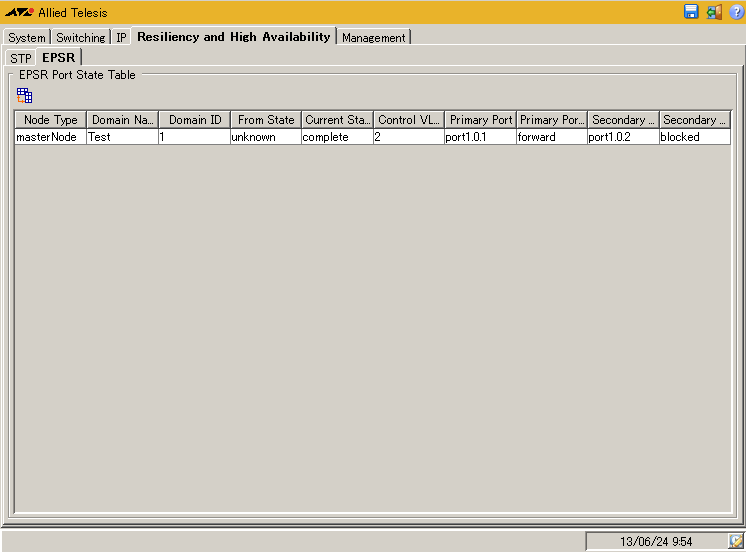Select the masterNode row cell
This screenshot has width=746, height=552.
(x=50, y=137)
